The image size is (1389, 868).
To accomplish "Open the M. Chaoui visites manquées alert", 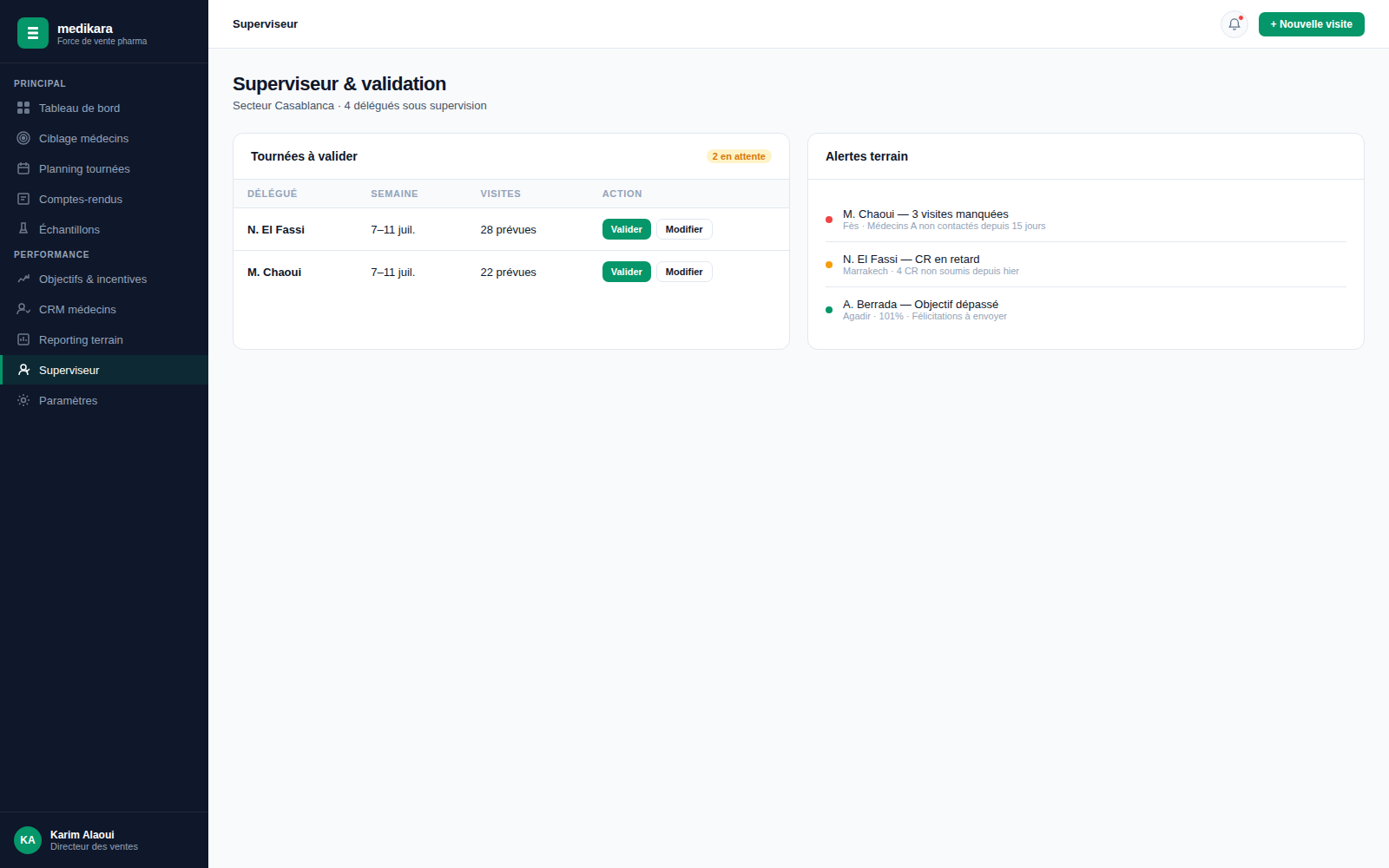I will [1086, 220].
